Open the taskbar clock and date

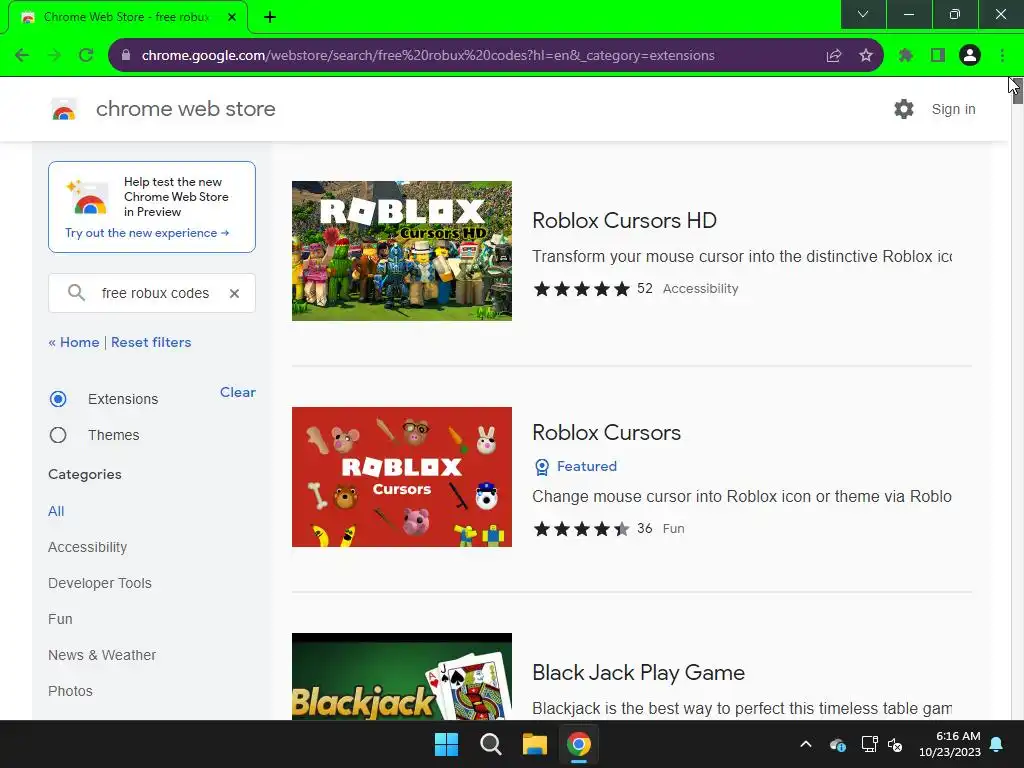pos(950,744)
